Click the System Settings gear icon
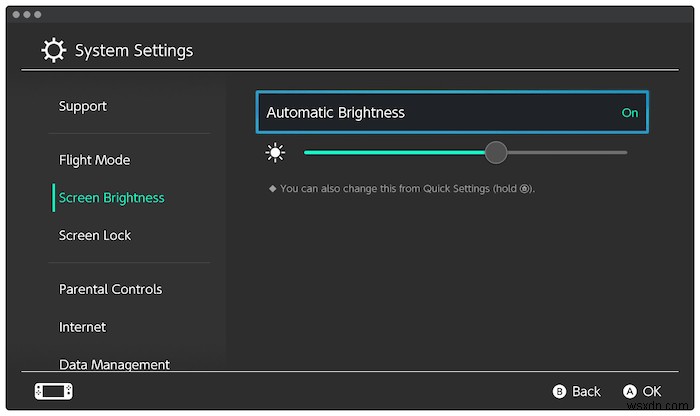The height and width of the screenshot is (416, 700). [54, 50]
